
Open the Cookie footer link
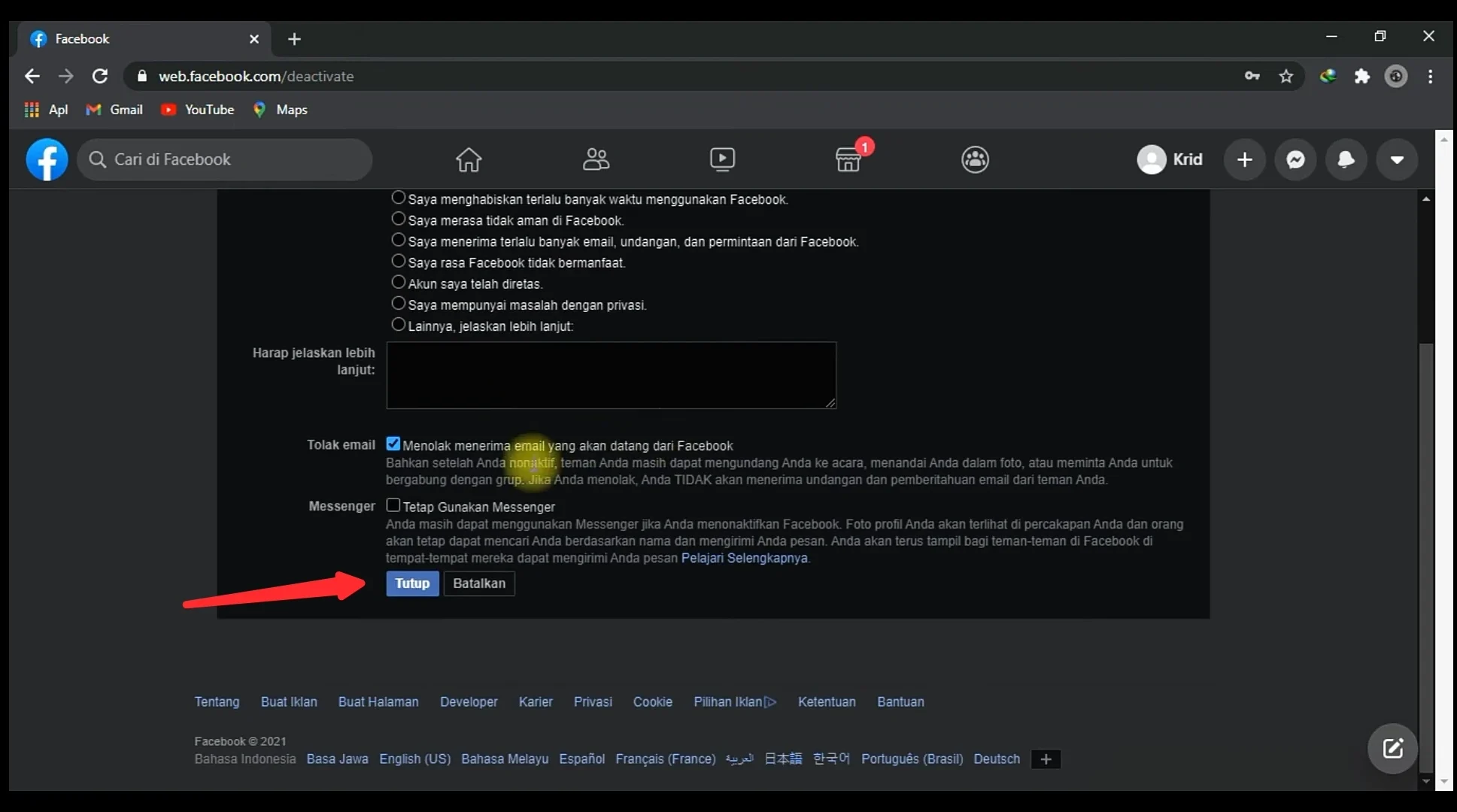[652, 701]
